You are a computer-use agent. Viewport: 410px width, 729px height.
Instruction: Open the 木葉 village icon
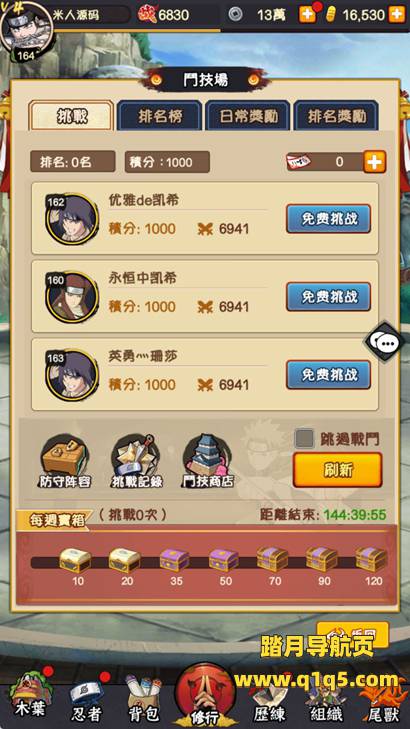point(29,698)
